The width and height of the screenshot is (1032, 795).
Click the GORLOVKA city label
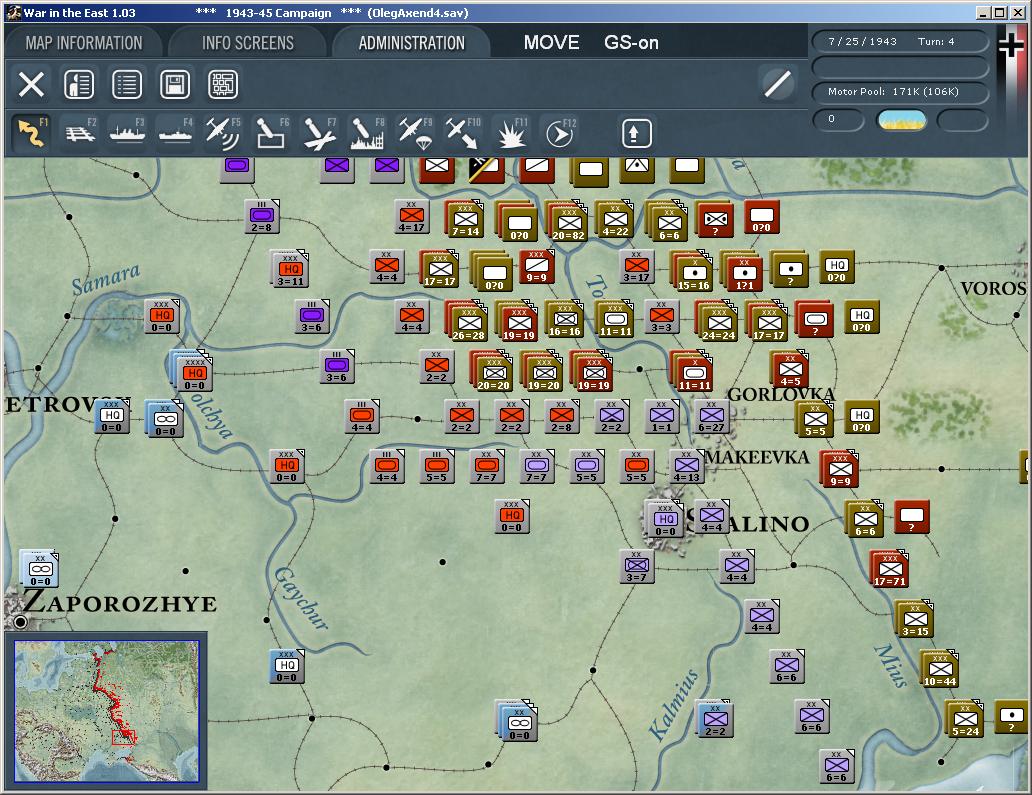pos(781,394)
